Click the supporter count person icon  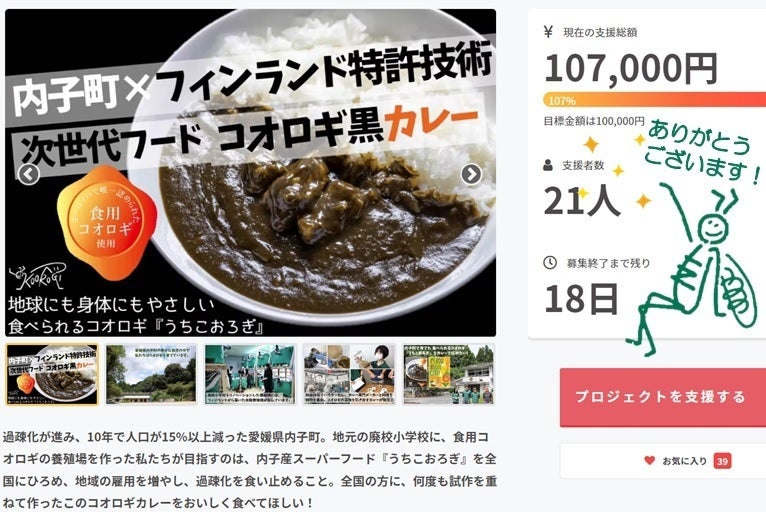pyautogui.click(x=548, y=165)
